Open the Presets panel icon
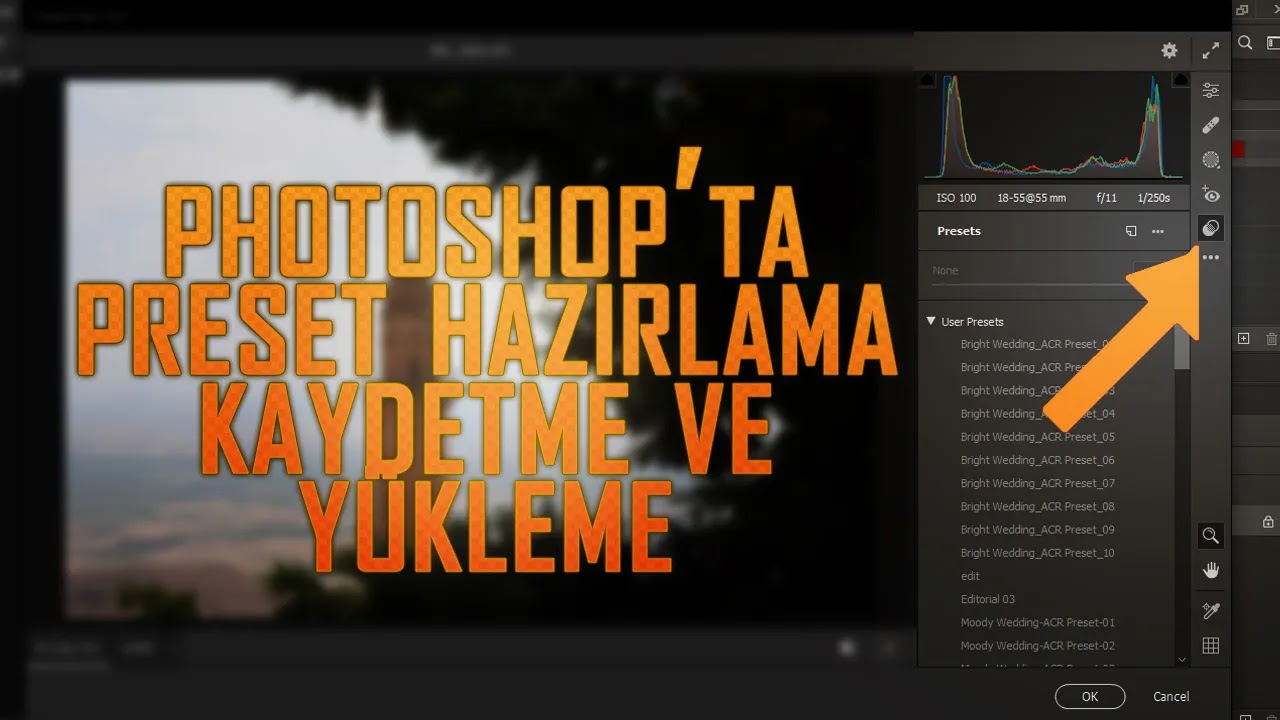This screenshot has width=1280, height=720. point(1211,228)
